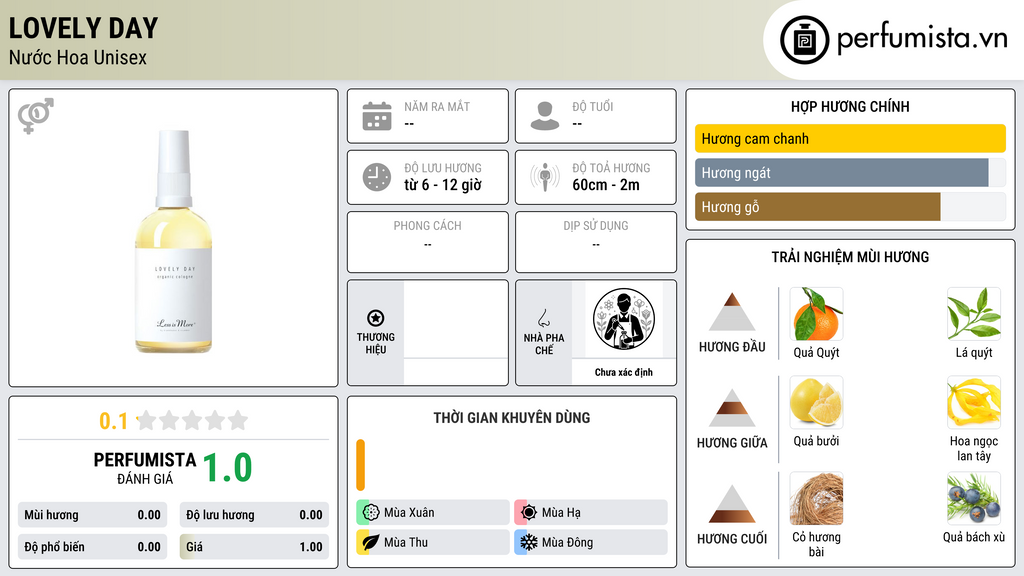
Task: Click the unisex gender symbol icon
Action: pyautogui.click(x=36, y=116)
